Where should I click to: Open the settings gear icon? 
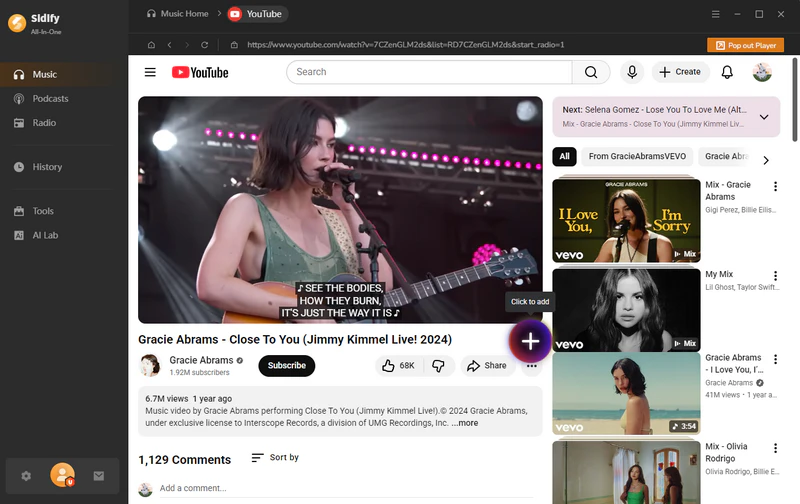click(x=26, y=476)
